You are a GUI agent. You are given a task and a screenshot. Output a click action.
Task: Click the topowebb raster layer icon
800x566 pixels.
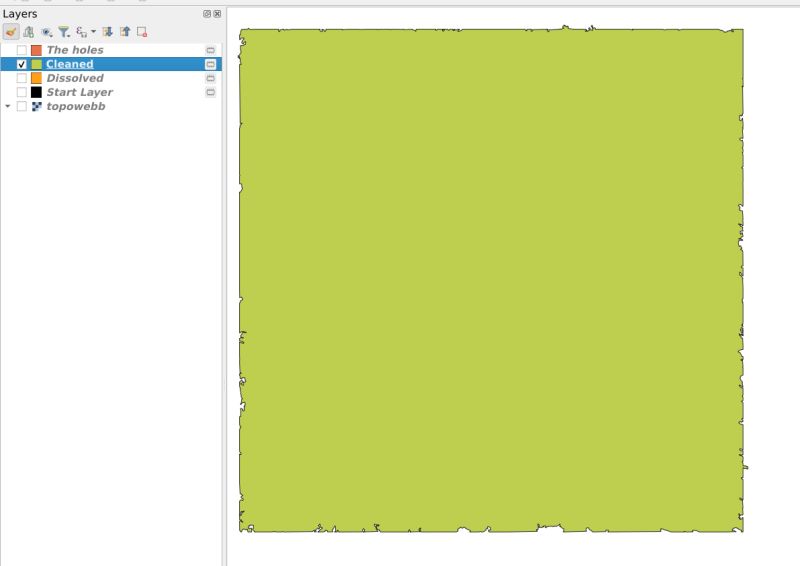click(36, 106)
